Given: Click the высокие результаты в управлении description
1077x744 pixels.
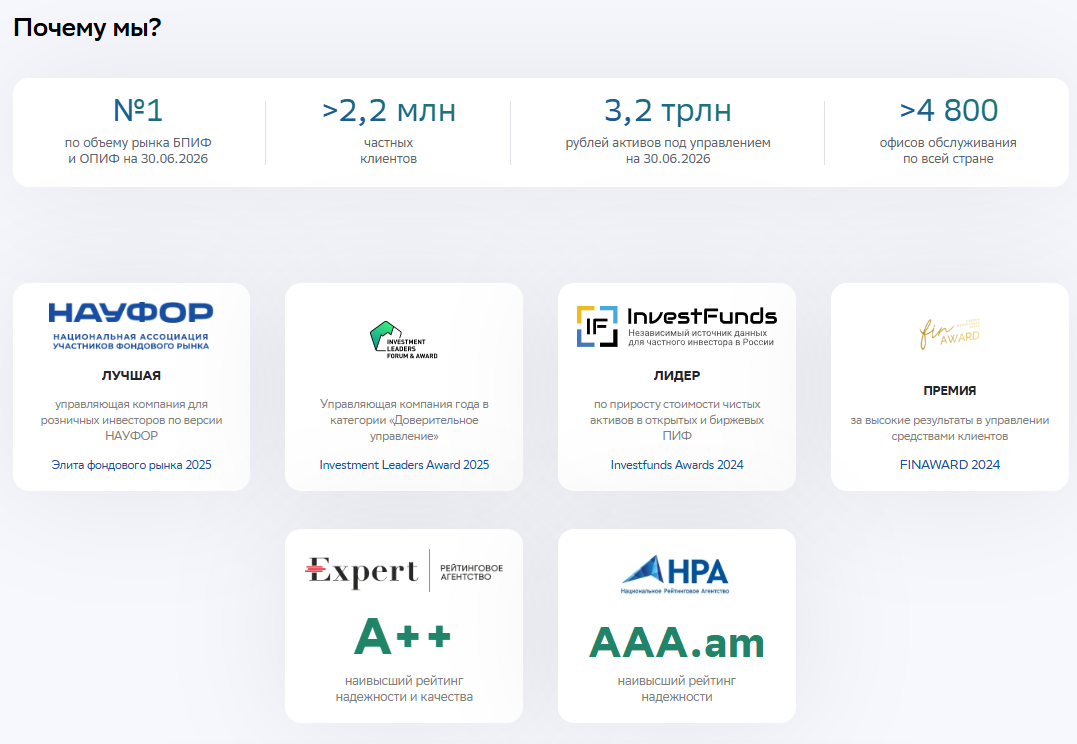Looking at the screenshot, I should [x=950, y=428].
